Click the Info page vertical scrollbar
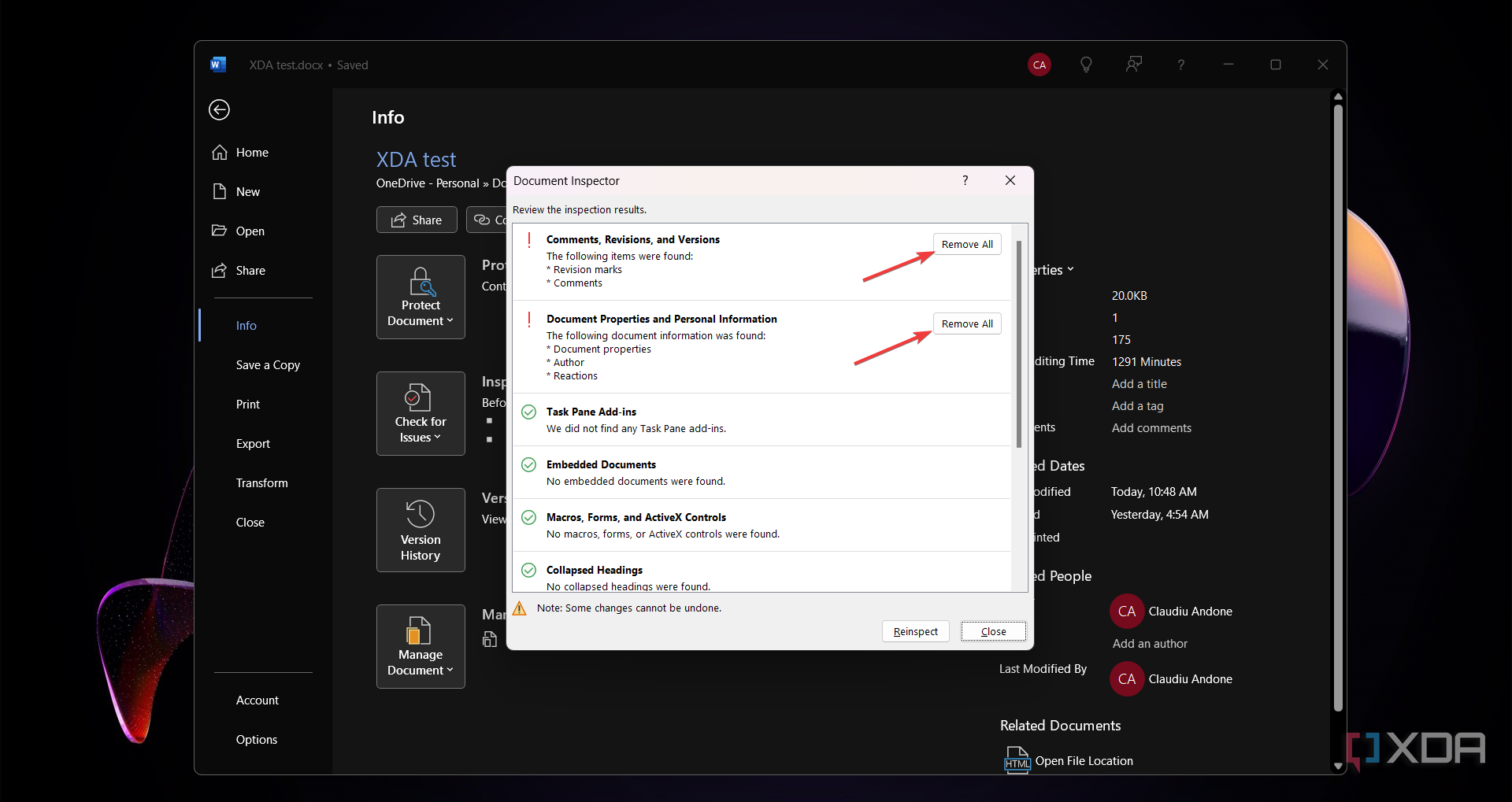The height and width of the screenshot is (802, 1512). [x=1338, y=408]
